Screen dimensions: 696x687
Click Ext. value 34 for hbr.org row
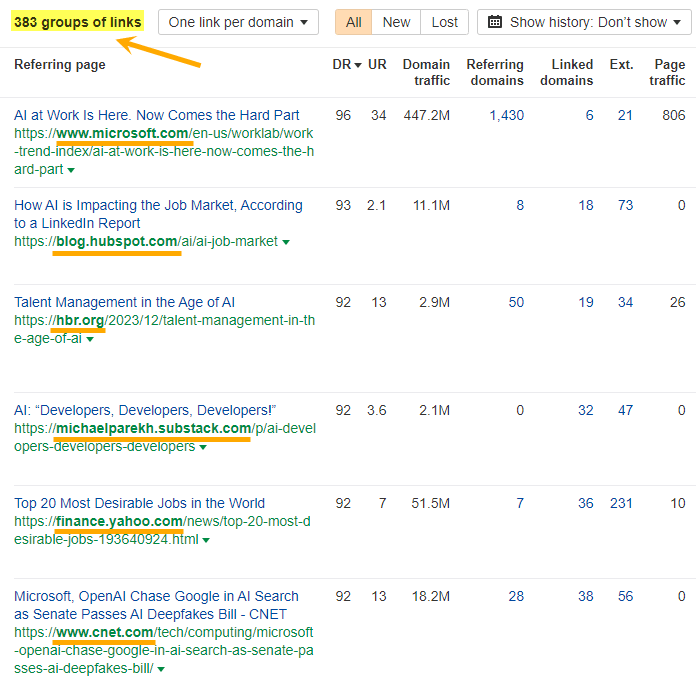tap(625, 303)
